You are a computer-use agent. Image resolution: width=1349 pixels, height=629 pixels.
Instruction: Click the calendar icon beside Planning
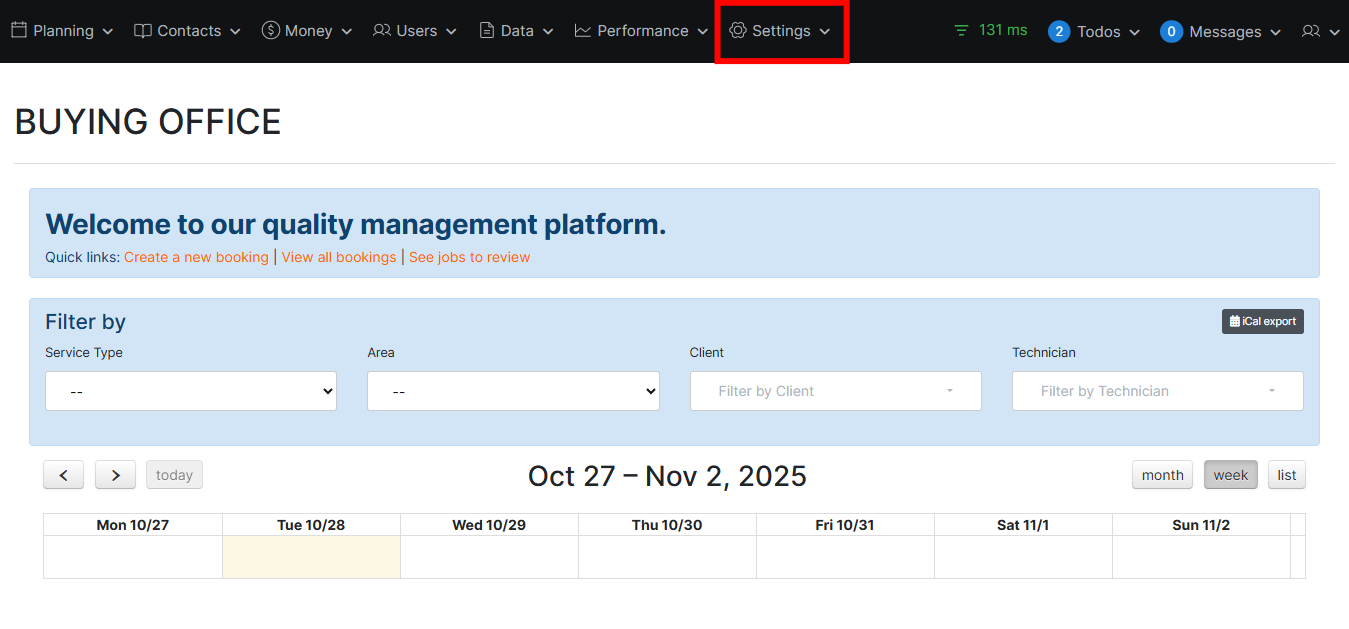[x=19, y=31]
